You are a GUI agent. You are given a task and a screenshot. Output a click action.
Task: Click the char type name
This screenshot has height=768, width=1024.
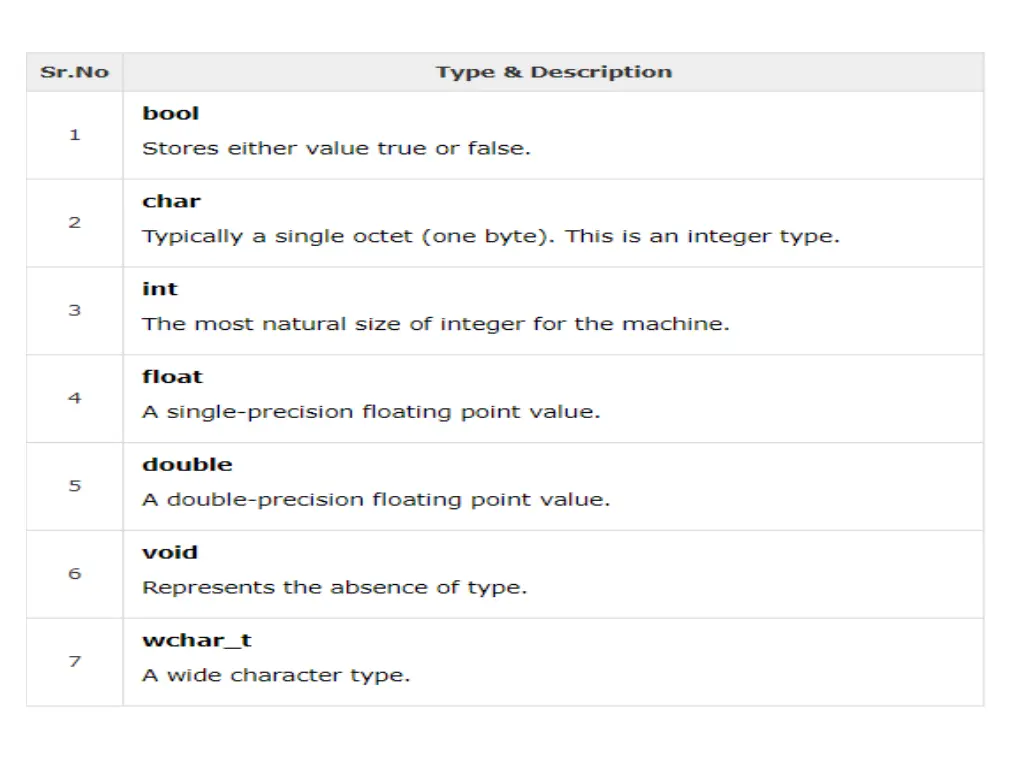171,201
